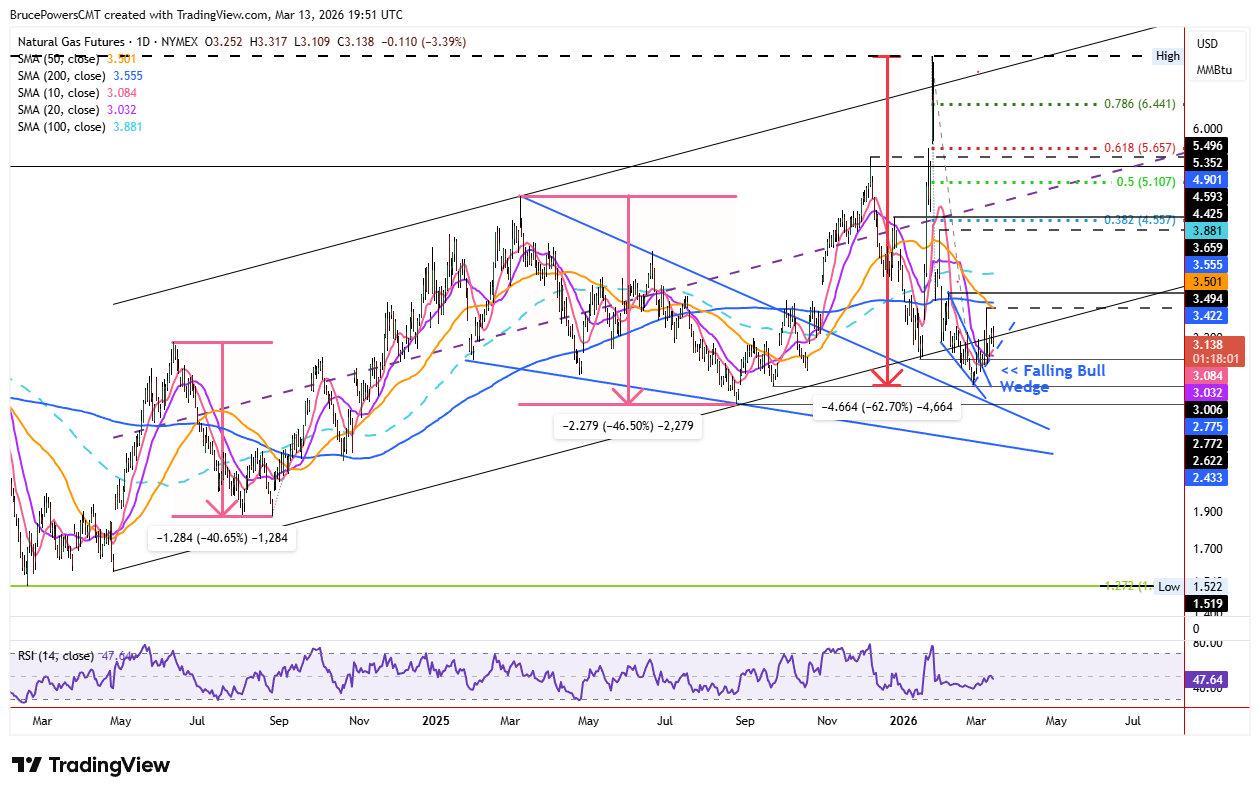Click the 2026 label on the time axis

(x=904, y=720)
